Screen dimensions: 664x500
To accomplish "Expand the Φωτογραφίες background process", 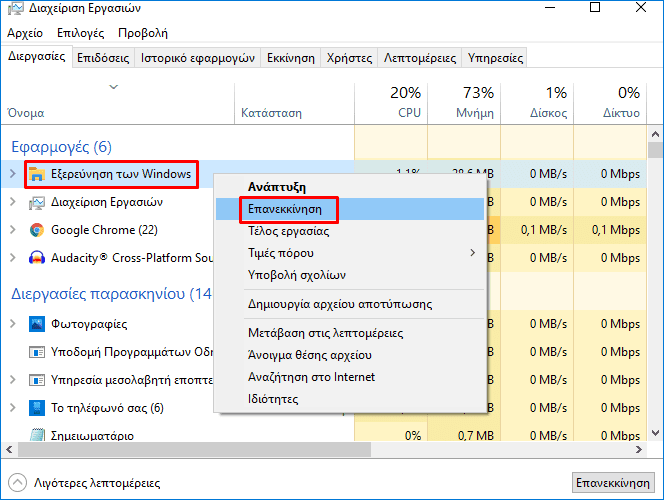I will (13, 324).
